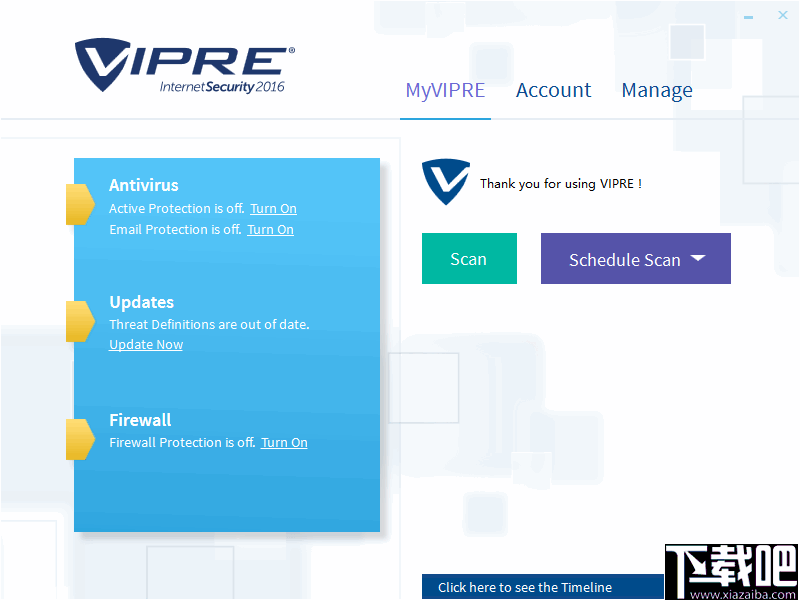Select the VIPRE Internet Security 2016 logo
The width and height of the screenshot is (800, 600).
(x=180, y=65)
